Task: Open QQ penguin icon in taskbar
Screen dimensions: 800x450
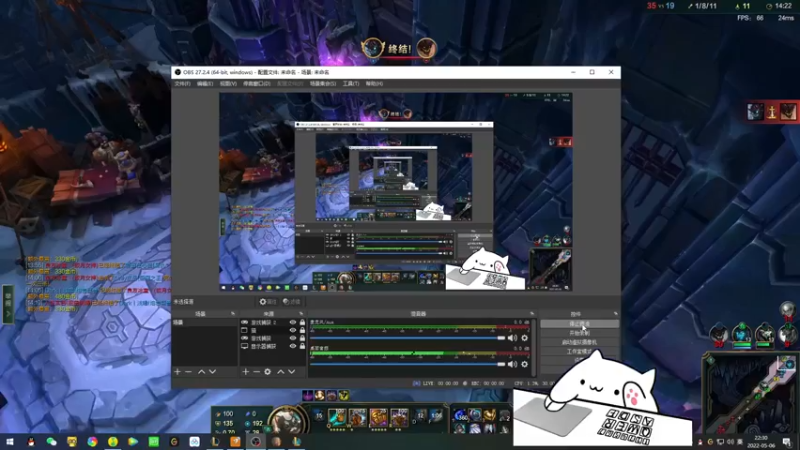Action: click(31, 442)
